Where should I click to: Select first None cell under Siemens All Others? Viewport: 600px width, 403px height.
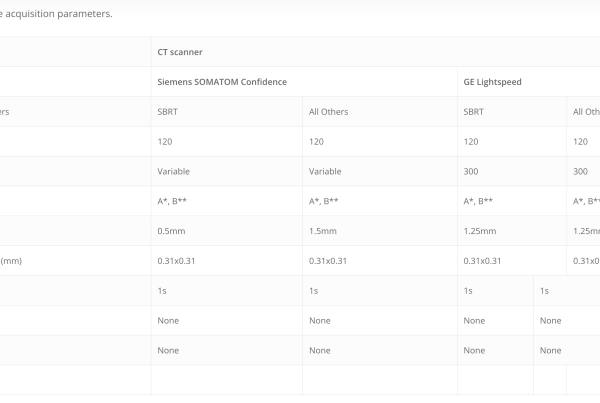[x=380, y=320]
